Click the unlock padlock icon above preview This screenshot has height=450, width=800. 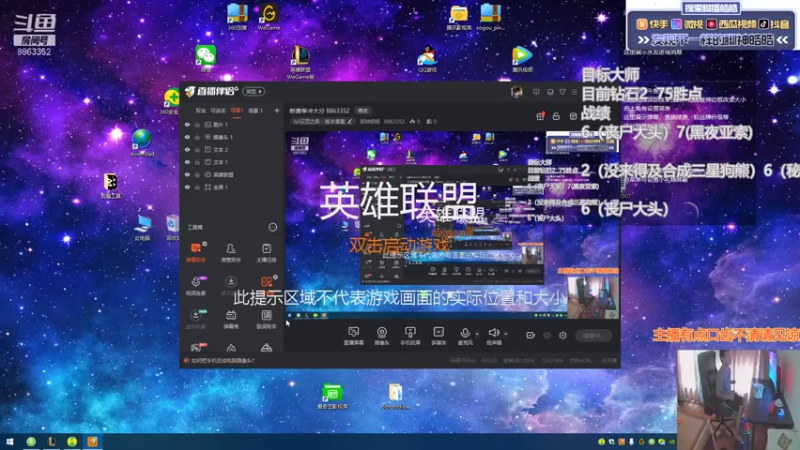click(556, 116)
